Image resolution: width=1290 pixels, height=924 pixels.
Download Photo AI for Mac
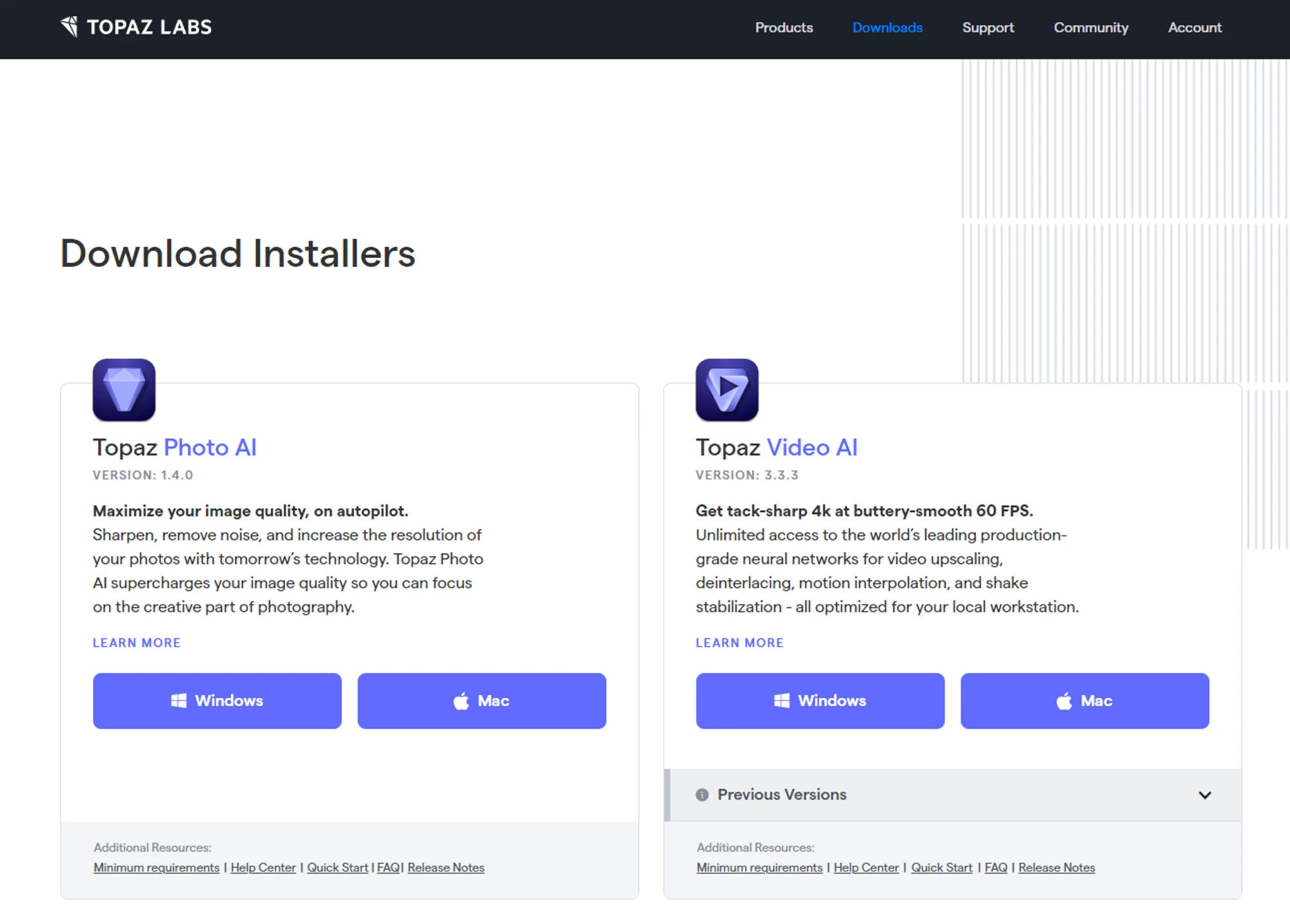[x=482, y=701]
